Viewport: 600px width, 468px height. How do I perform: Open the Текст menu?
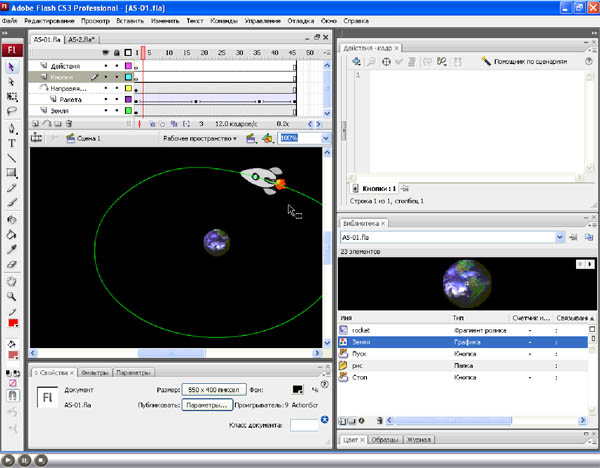click(x=194, y=21)
